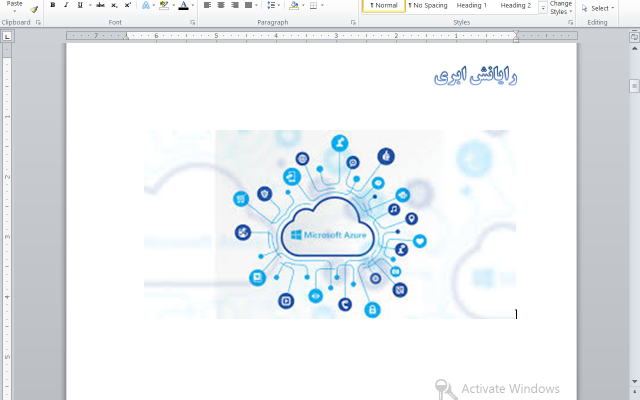The width and height of the screenshot is (640, 400).
Task: Toggle Italic formatting
Action: coord(66,5)
